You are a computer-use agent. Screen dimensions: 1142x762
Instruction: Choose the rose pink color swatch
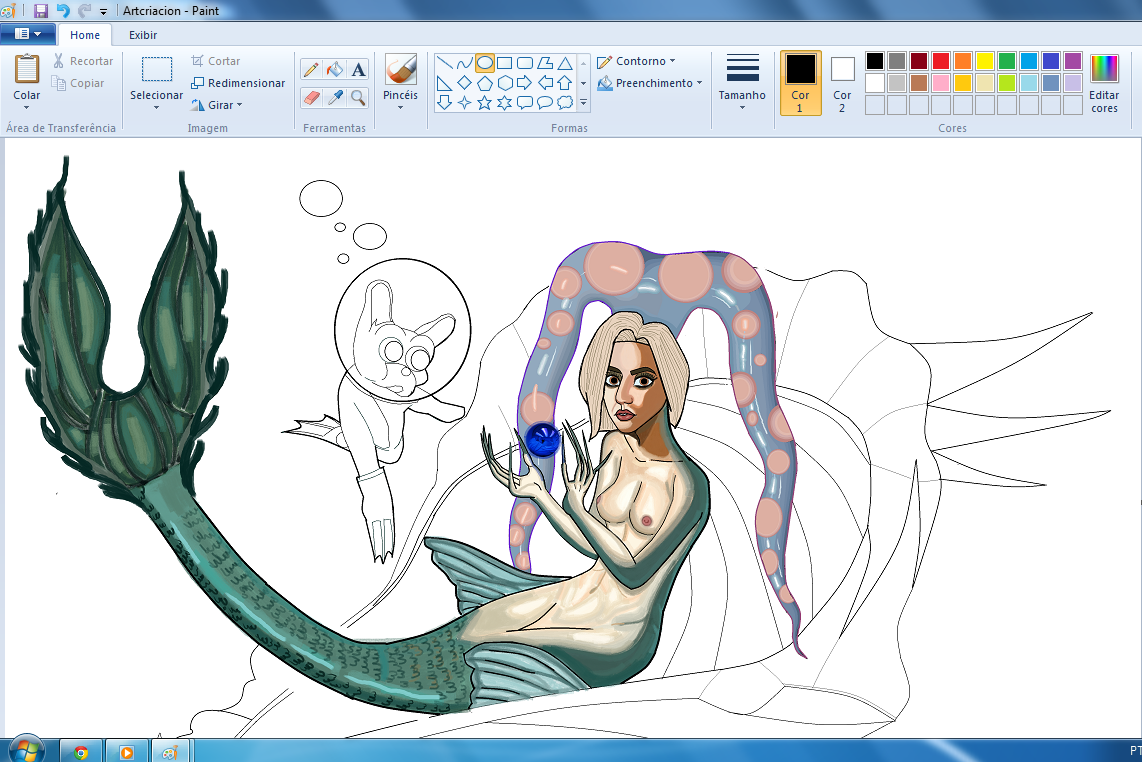(941, 83)
